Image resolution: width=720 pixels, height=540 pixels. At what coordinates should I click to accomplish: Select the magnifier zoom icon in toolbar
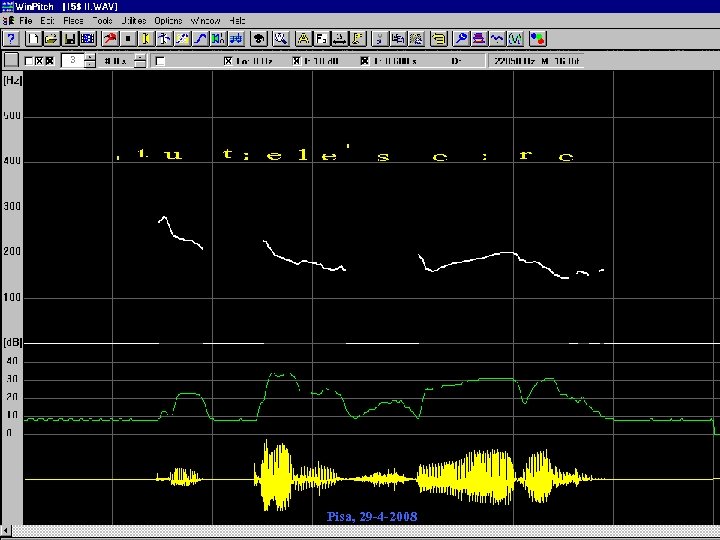pos(281,39)
